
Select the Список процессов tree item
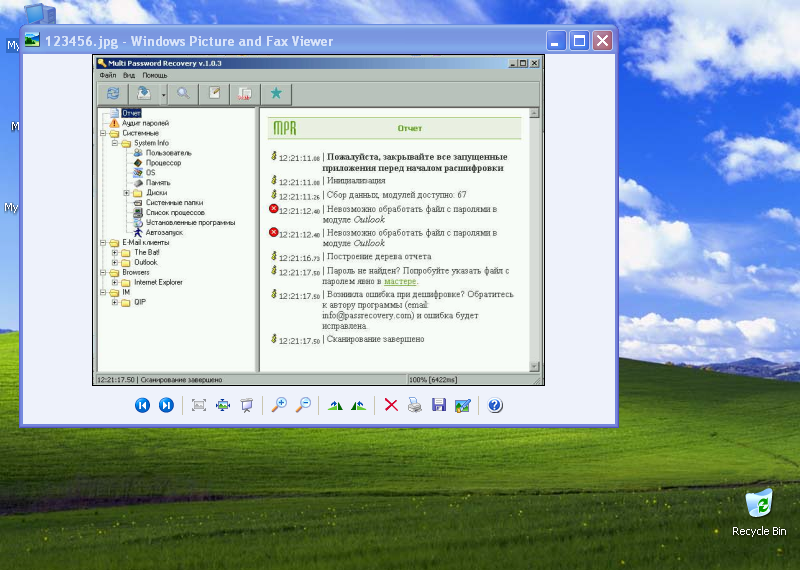tap(175, 213)
